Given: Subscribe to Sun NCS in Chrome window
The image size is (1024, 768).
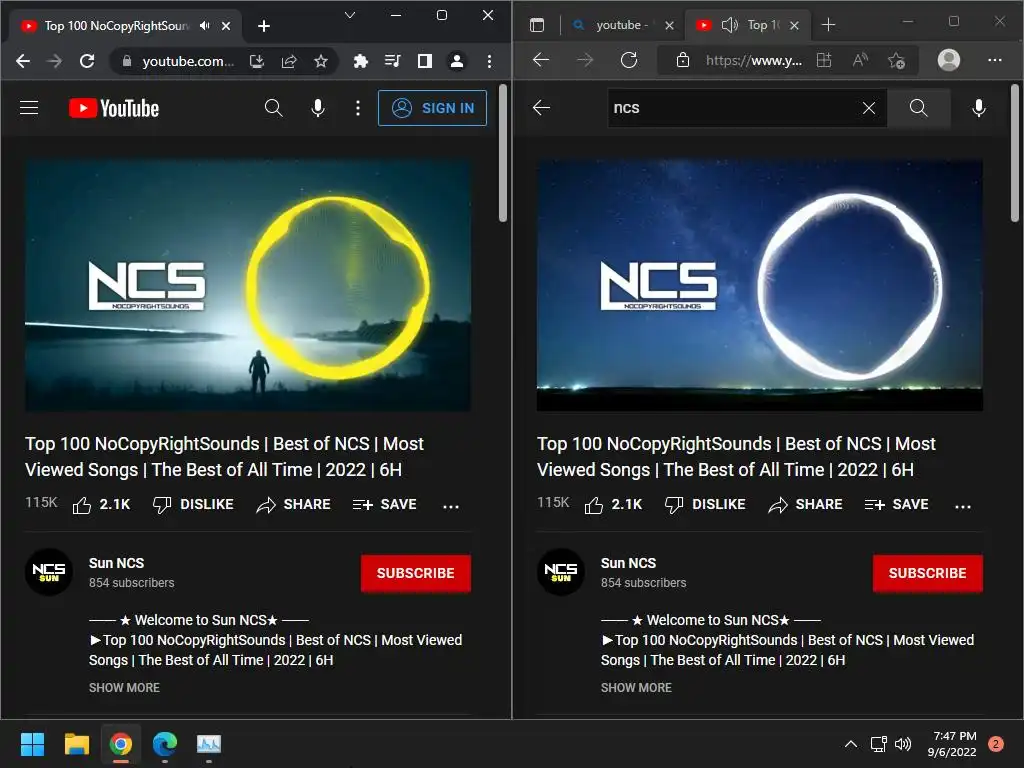Looking at the screenshot, I should [x=416, y=573].
